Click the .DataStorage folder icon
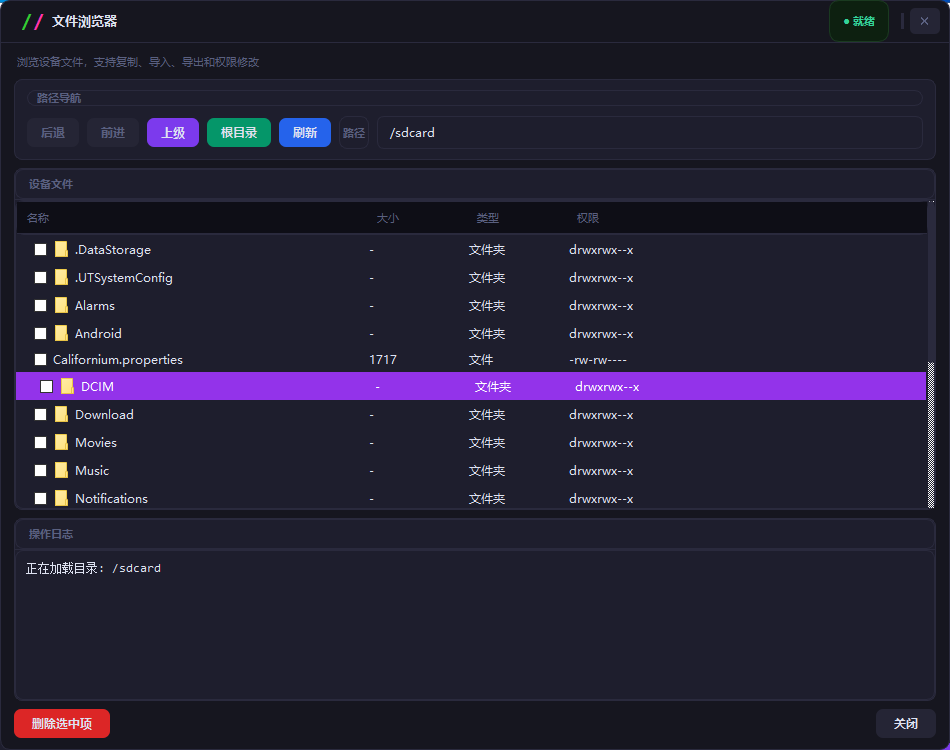The height and width of the screenshot is (750, 950). point(61,250)
